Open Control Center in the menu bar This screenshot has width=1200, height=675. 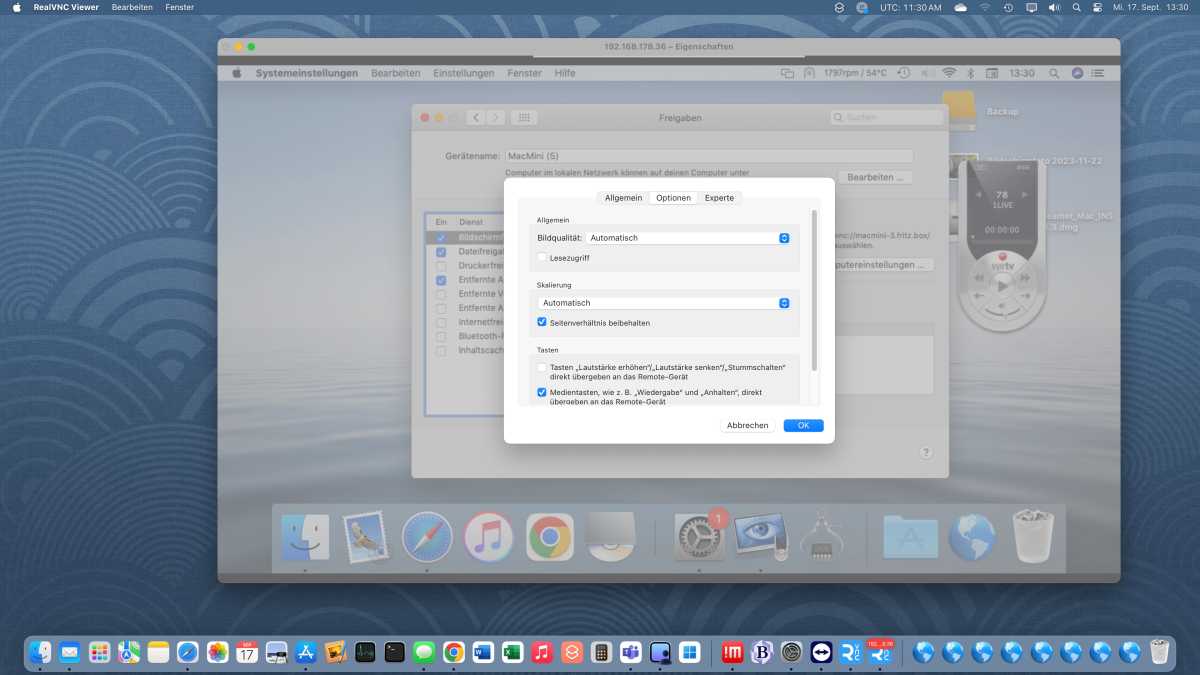1097,7
